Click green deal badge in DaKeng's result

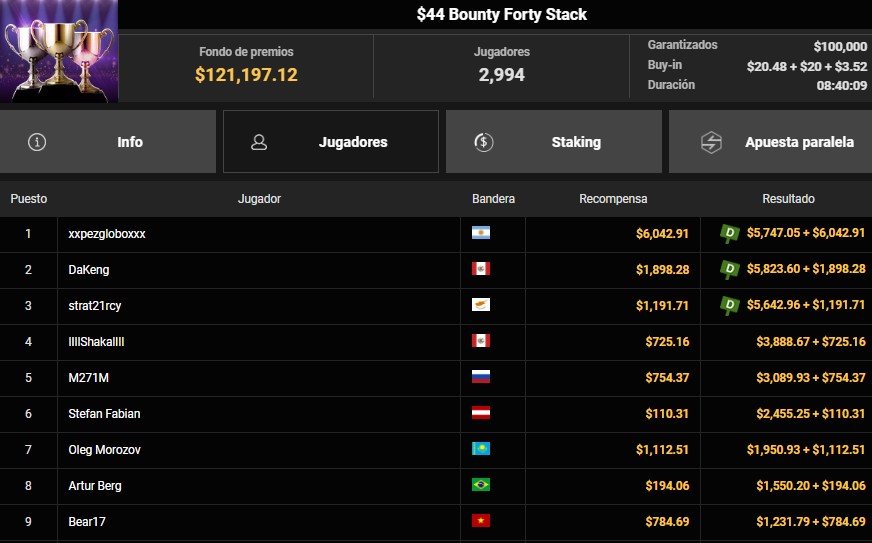730,269
